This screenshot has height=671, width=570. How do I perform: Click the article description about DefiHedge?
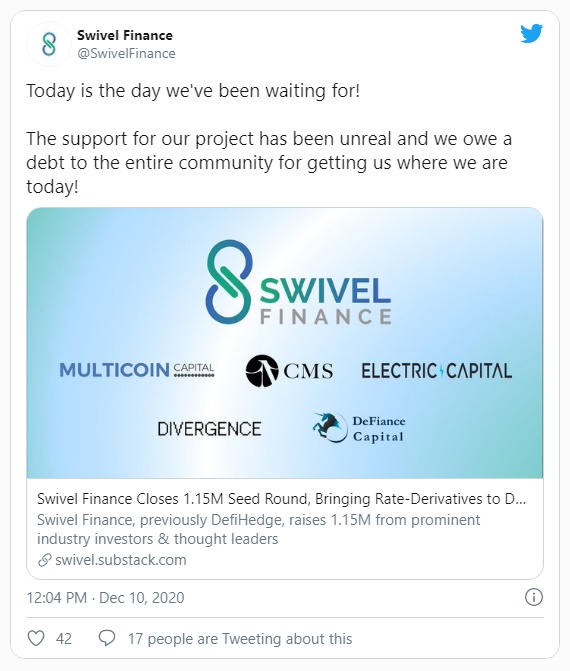point(258,529)
